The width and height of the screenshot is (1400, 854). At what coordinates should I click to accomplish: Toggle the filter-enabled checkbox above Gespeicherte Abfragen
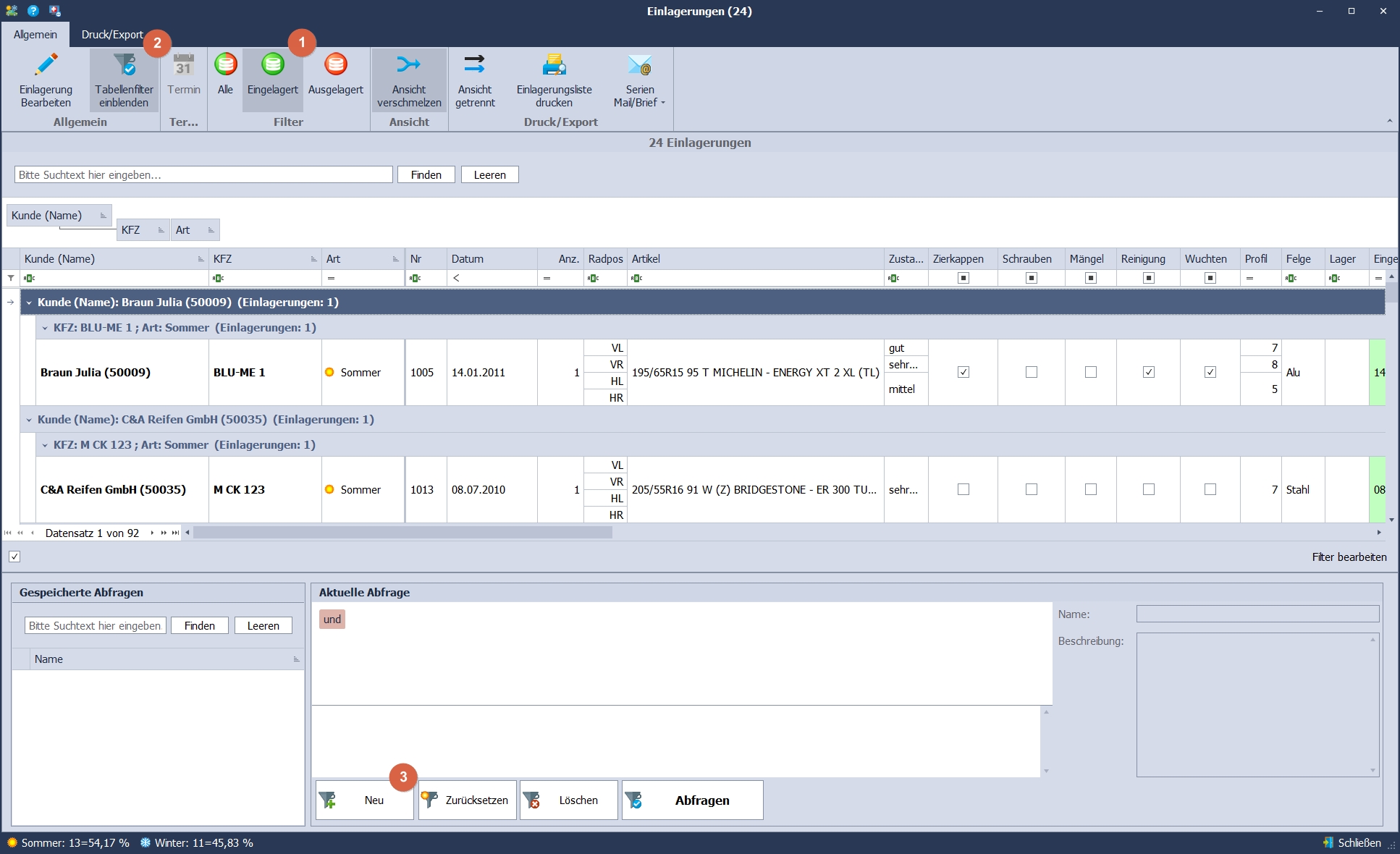coord(14,557)
